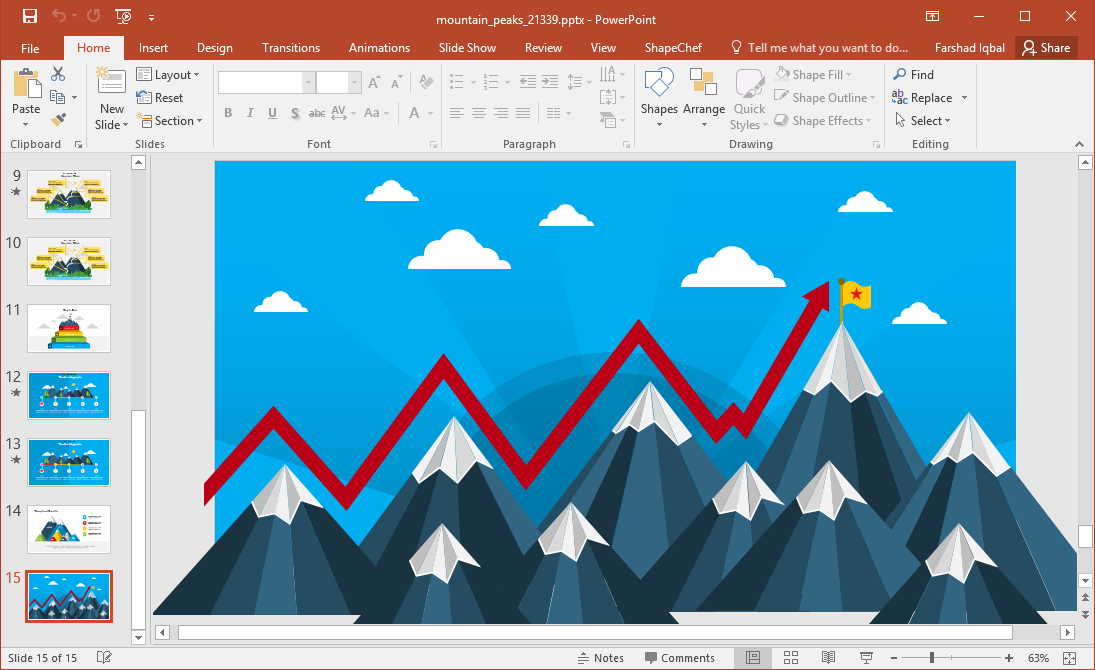Screen dimensions: 1095x670
Task: Paste clipboard contents with the Paste icon
Action: point(27,84)
